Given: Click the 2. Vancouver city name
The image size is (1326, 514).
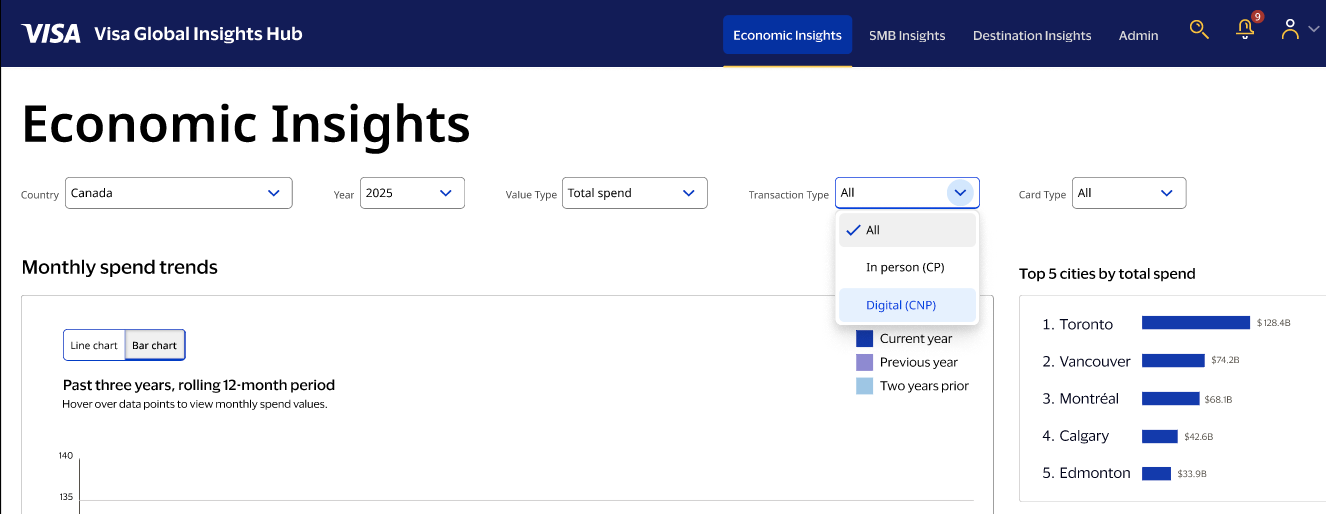Looking at the screenshot, I should 1086,361.
